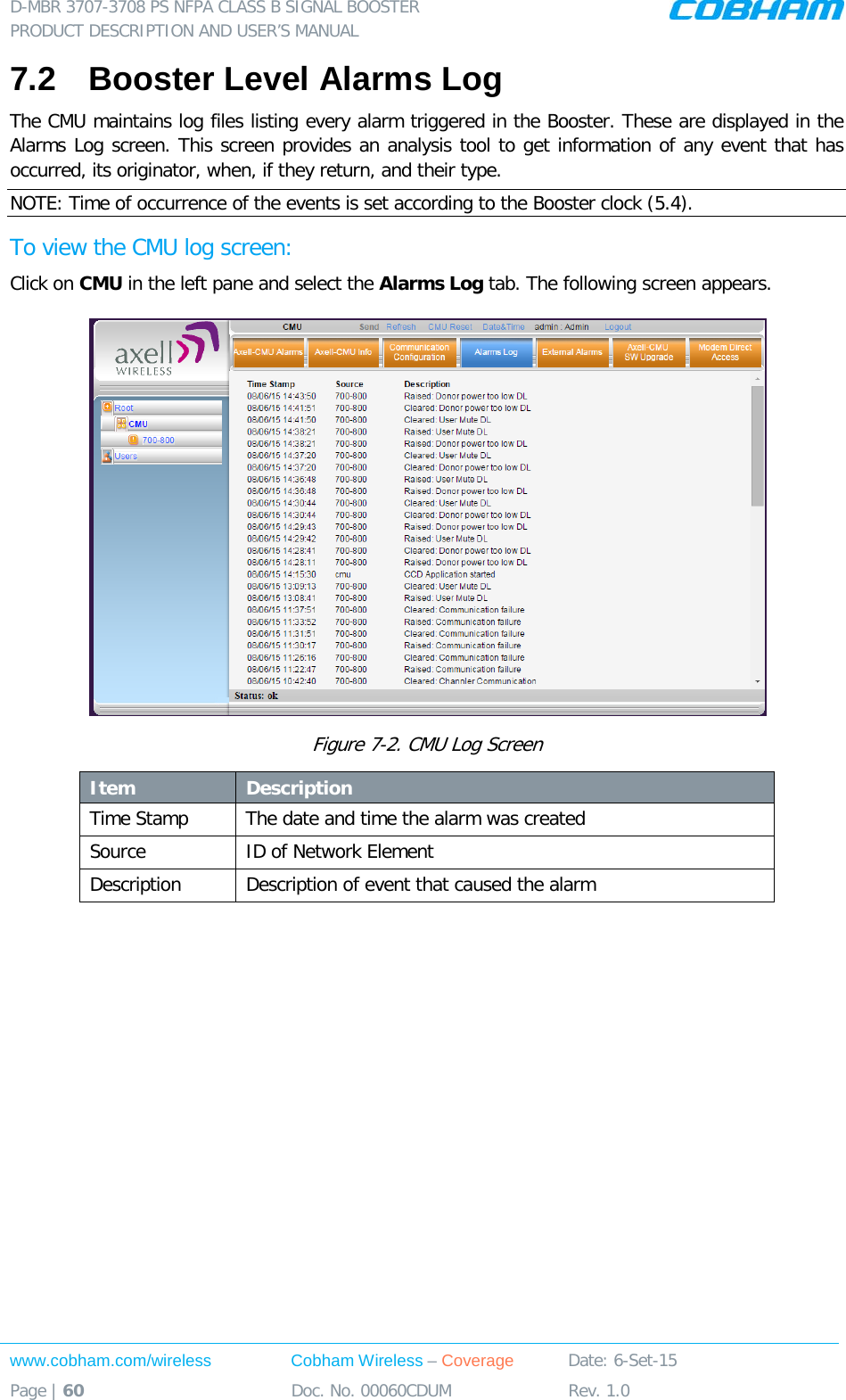Click the Logout link
This screenshot has height=1400, width=846.
pyautogui.click(x=618, y=327)
